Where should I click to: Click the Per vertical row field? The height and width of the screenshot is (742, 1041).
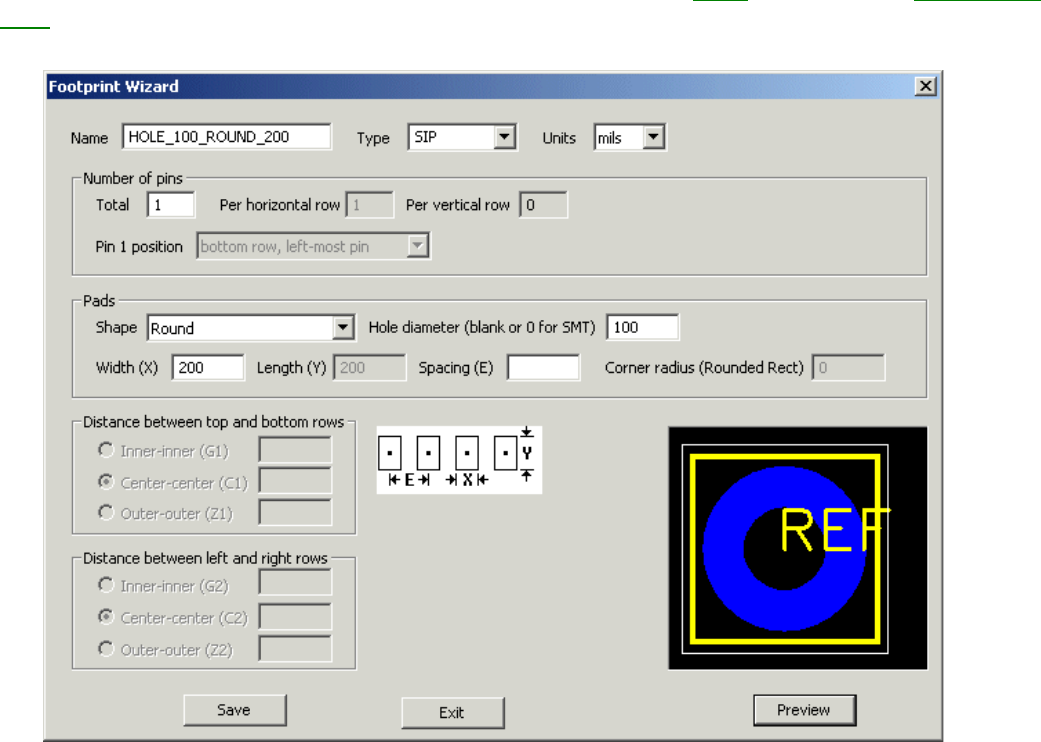(544, 205)
